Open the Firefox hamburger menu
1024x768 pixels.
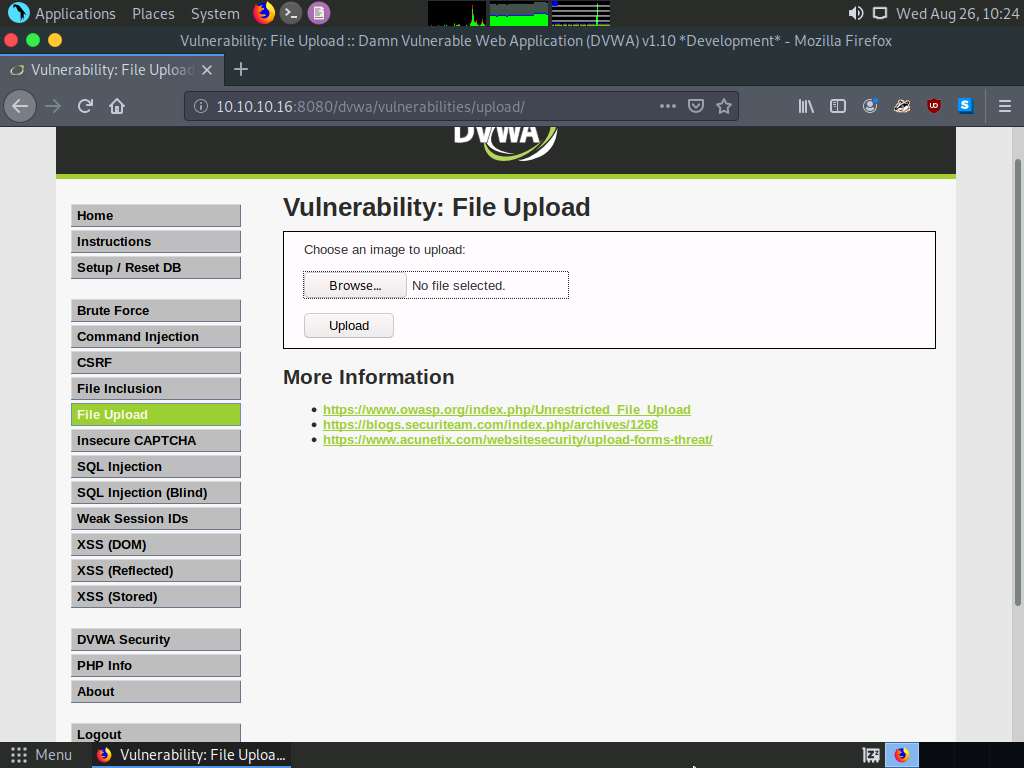pyautogui.click(x=1004, y=106)
